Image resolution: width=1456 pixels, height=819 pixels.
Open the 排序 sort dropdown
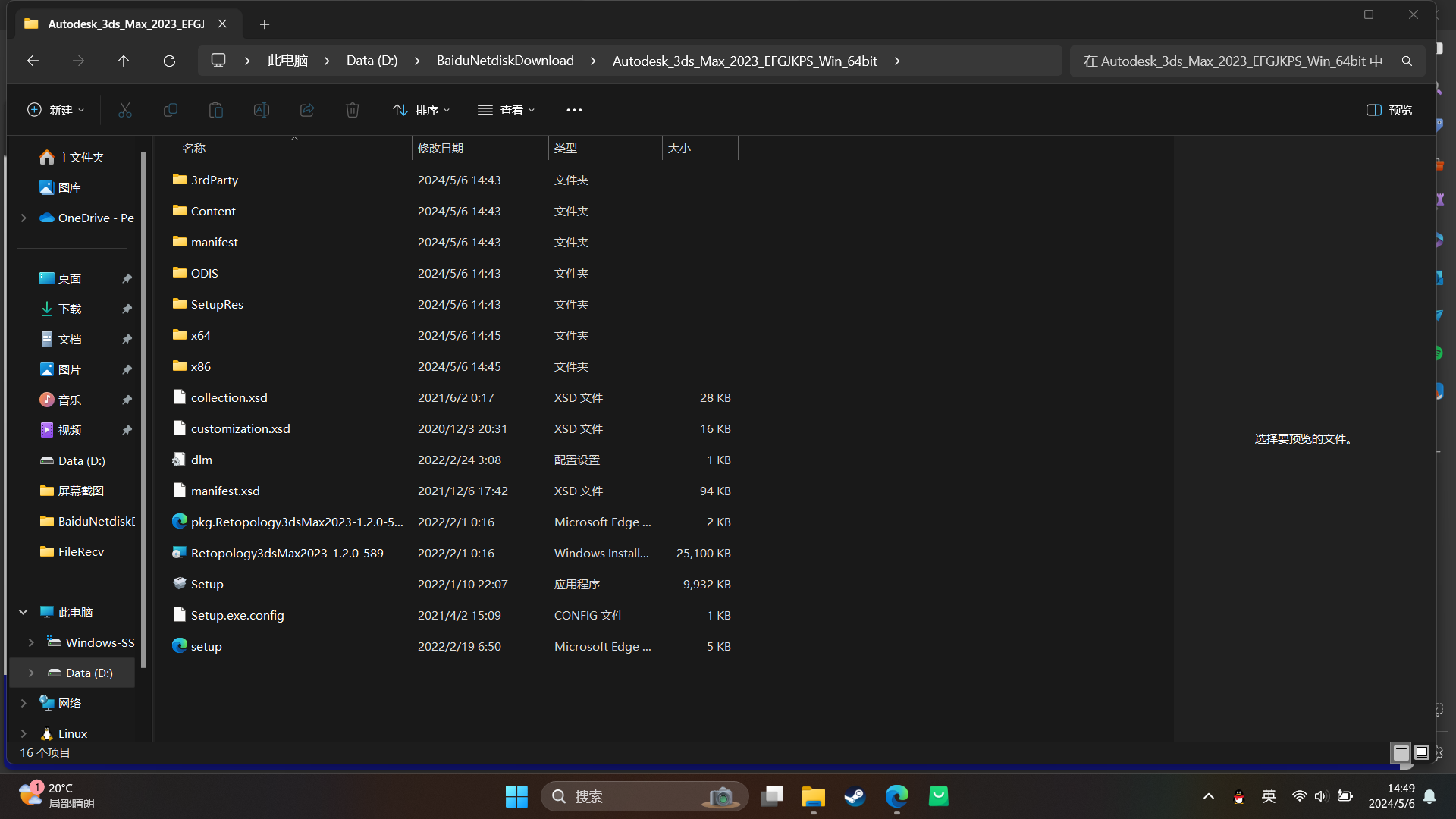(x=422, y=110)
